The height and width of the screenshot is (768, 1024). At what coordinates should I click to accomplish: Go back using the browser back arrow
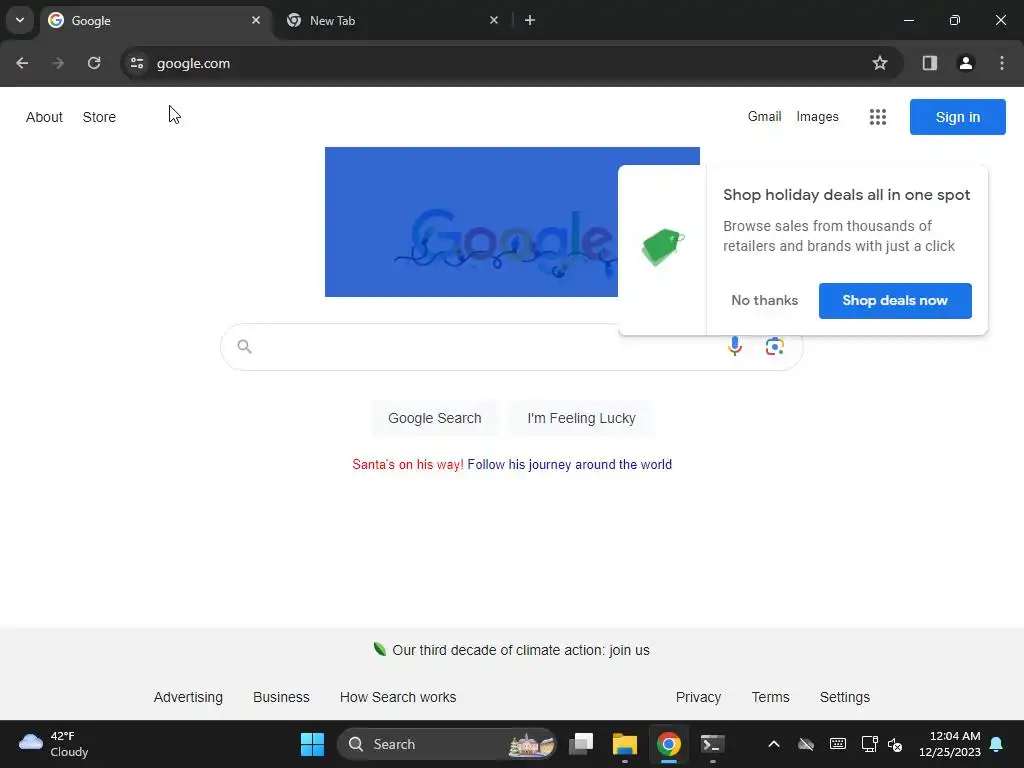(22, 63)
